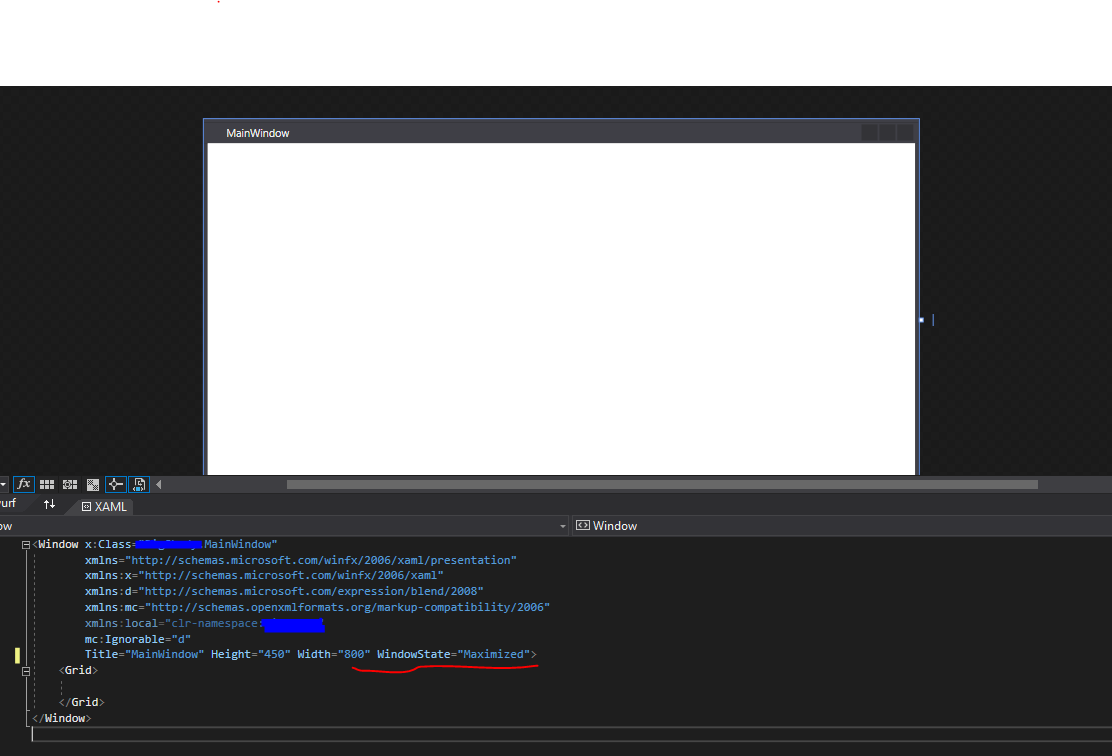Click the WindowState Maximized value in code
The width and height of the screenshot is (1112, 756).
[x=493, y=654]
